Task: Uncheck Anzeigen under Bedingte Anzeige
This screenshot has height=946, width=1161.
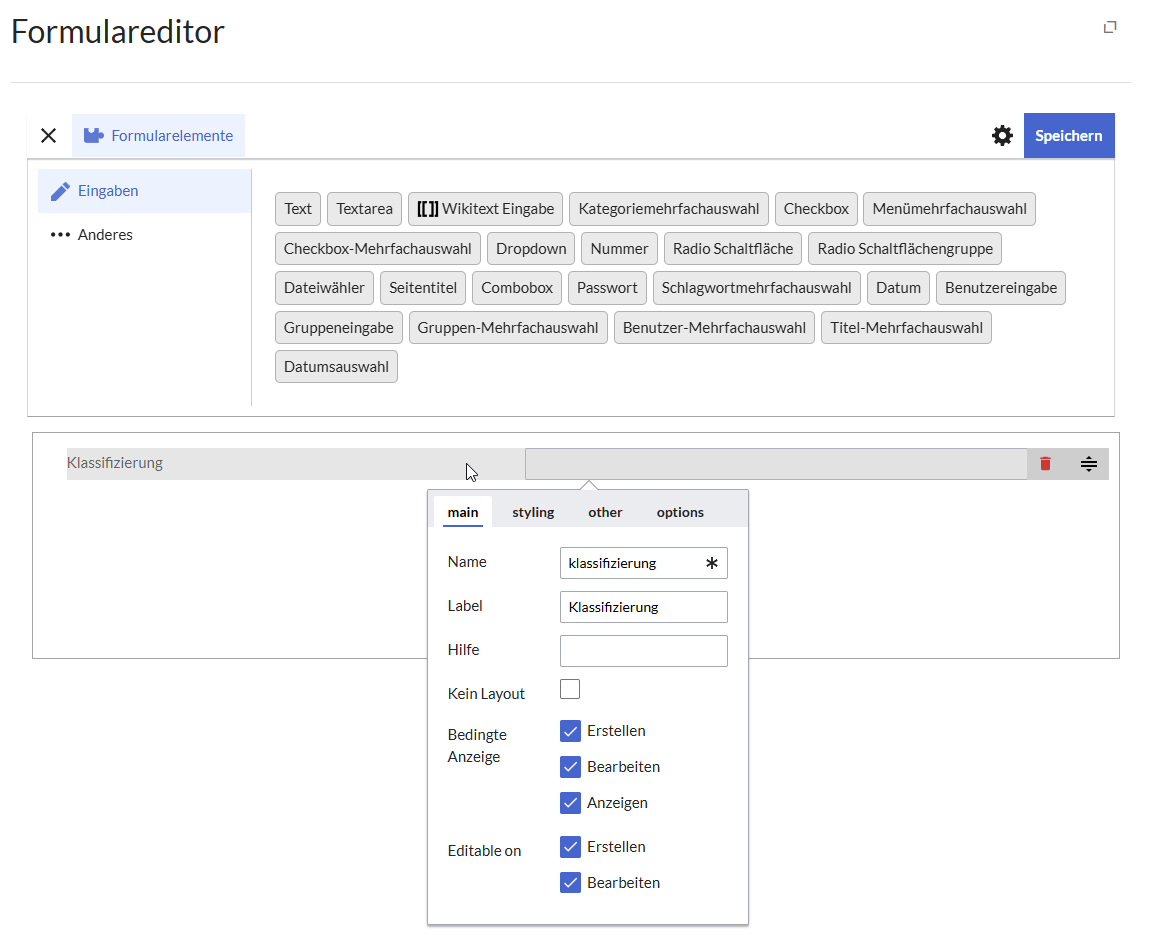Action: [x=570, y=803]
